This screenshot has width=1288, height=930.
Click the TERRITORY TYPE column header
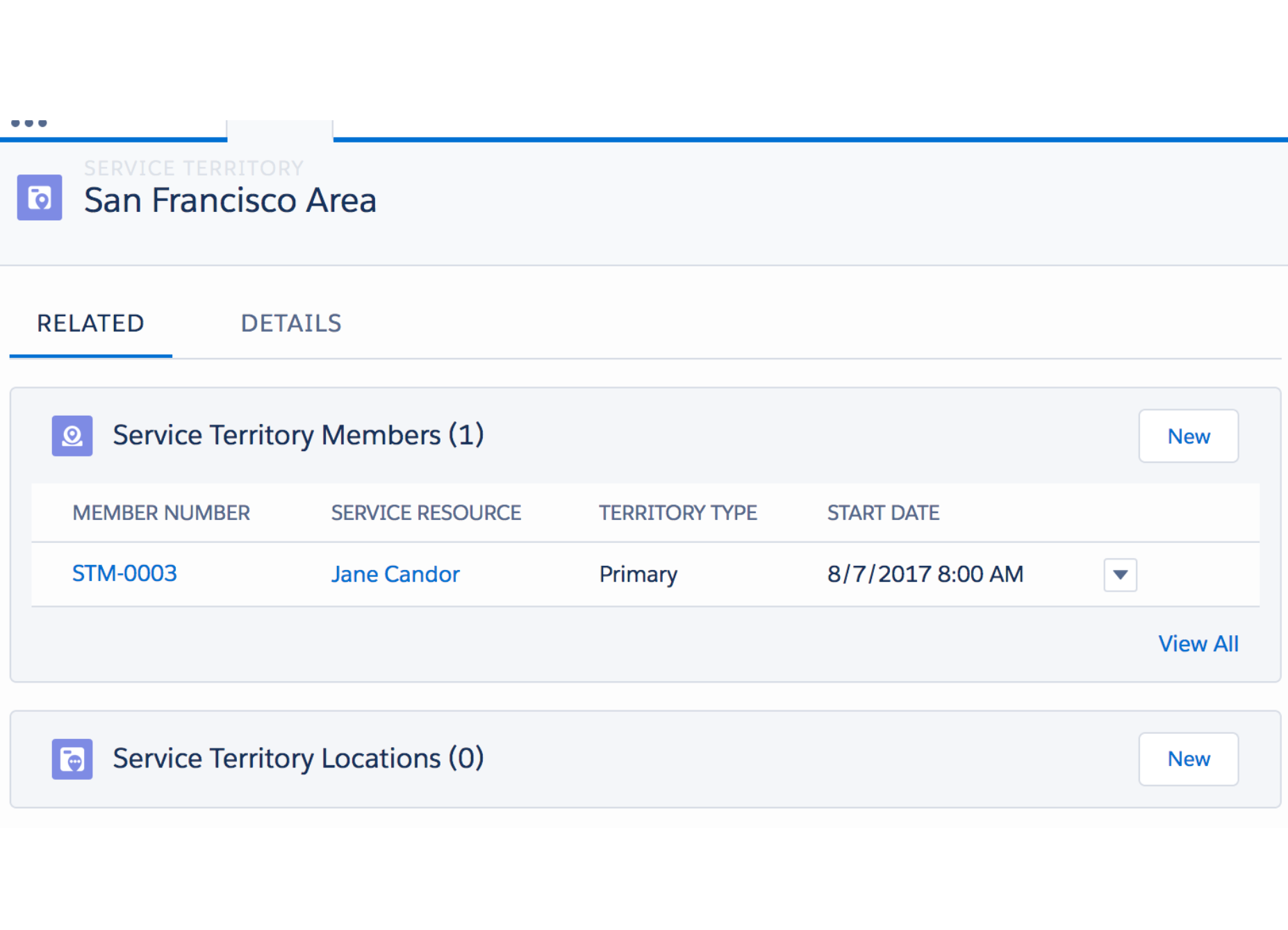(678, 513)
